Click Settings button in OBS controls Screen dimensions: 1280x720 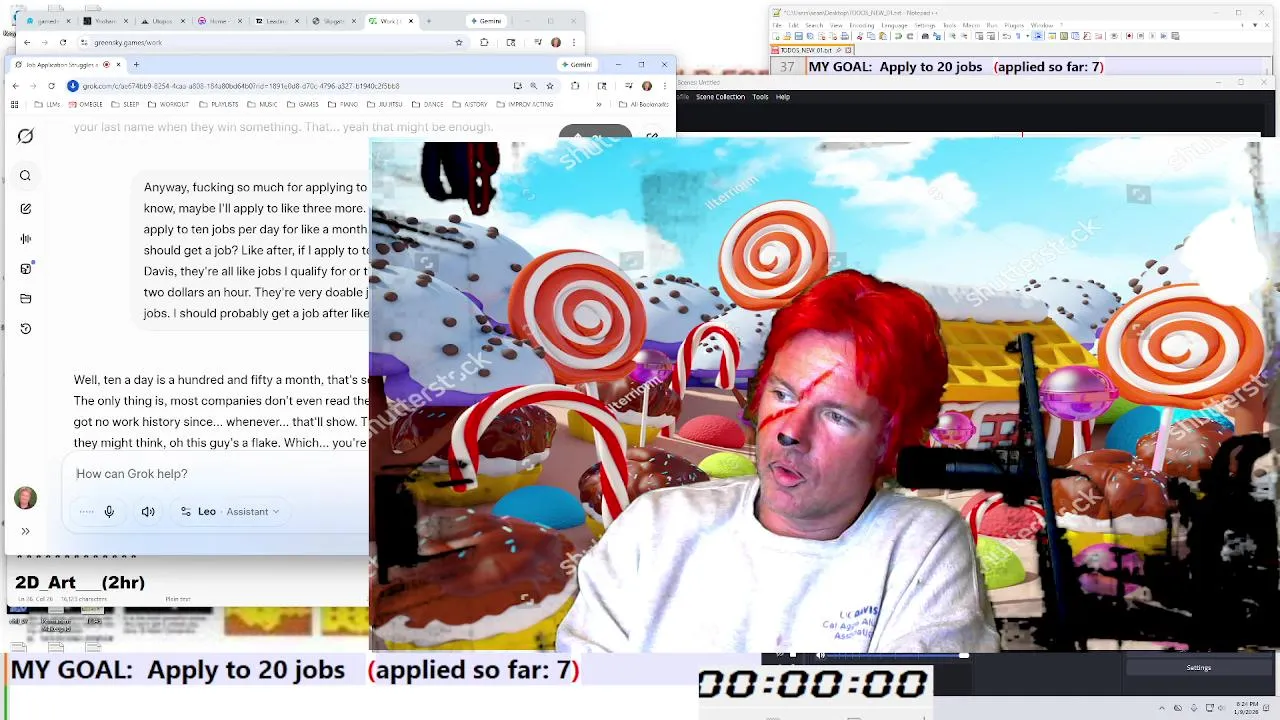[1198, 668]
